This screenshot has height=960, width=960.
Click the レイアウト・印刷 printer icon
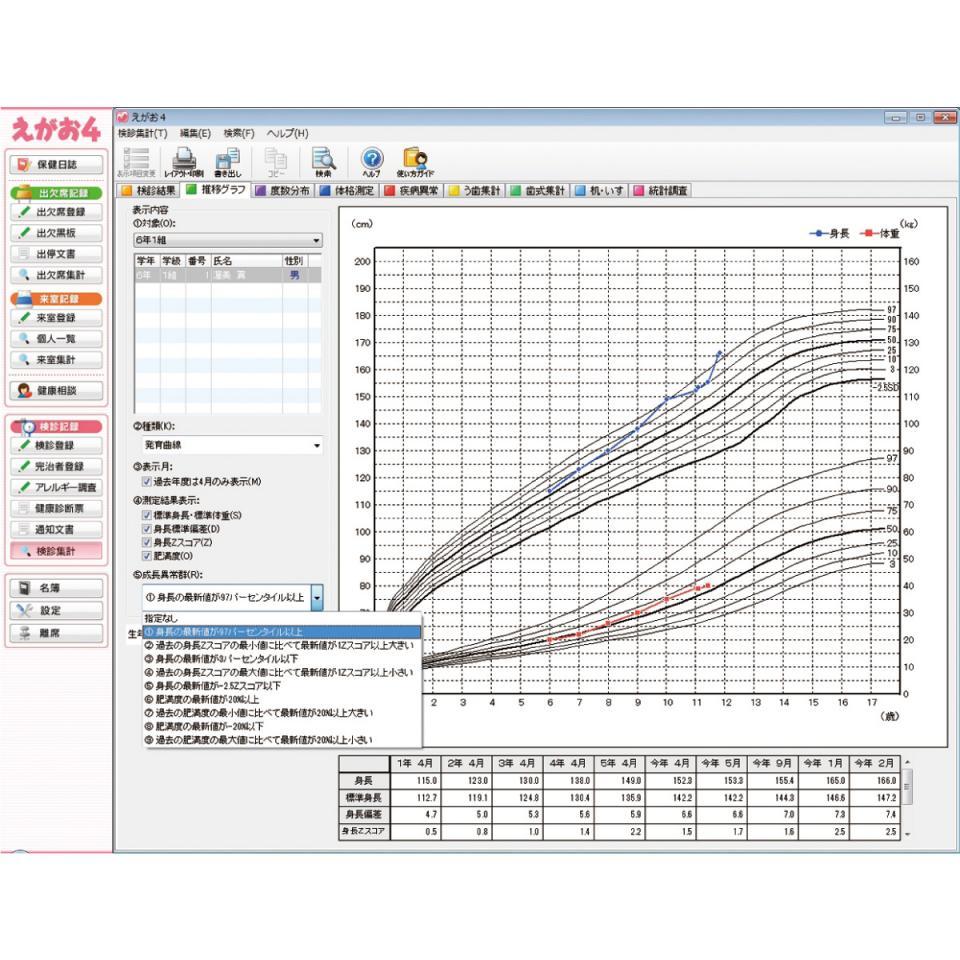pyautogui.click(x=184, y=162)
